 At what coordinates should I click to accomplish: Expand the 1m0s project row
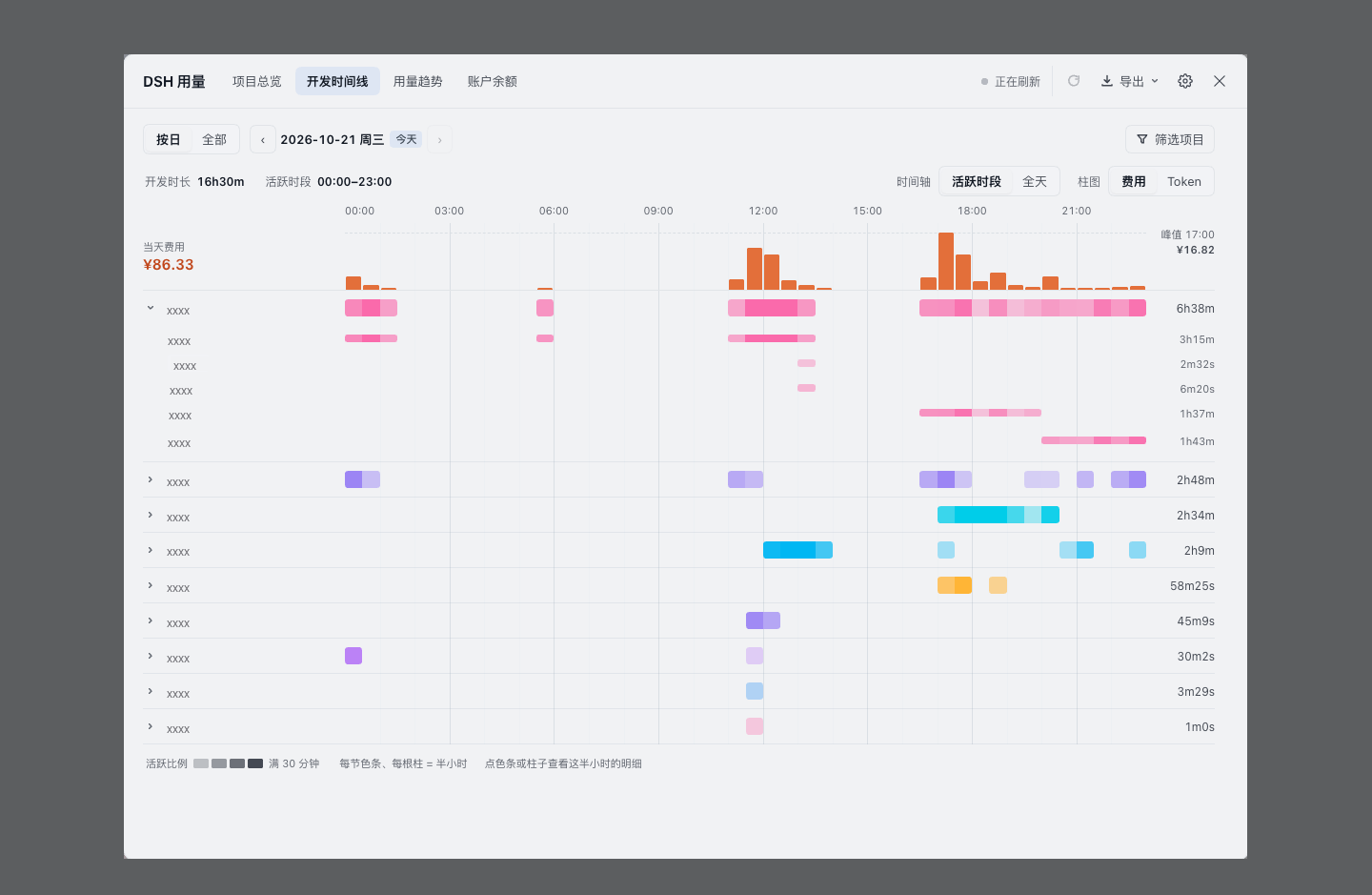click(151, 726)
